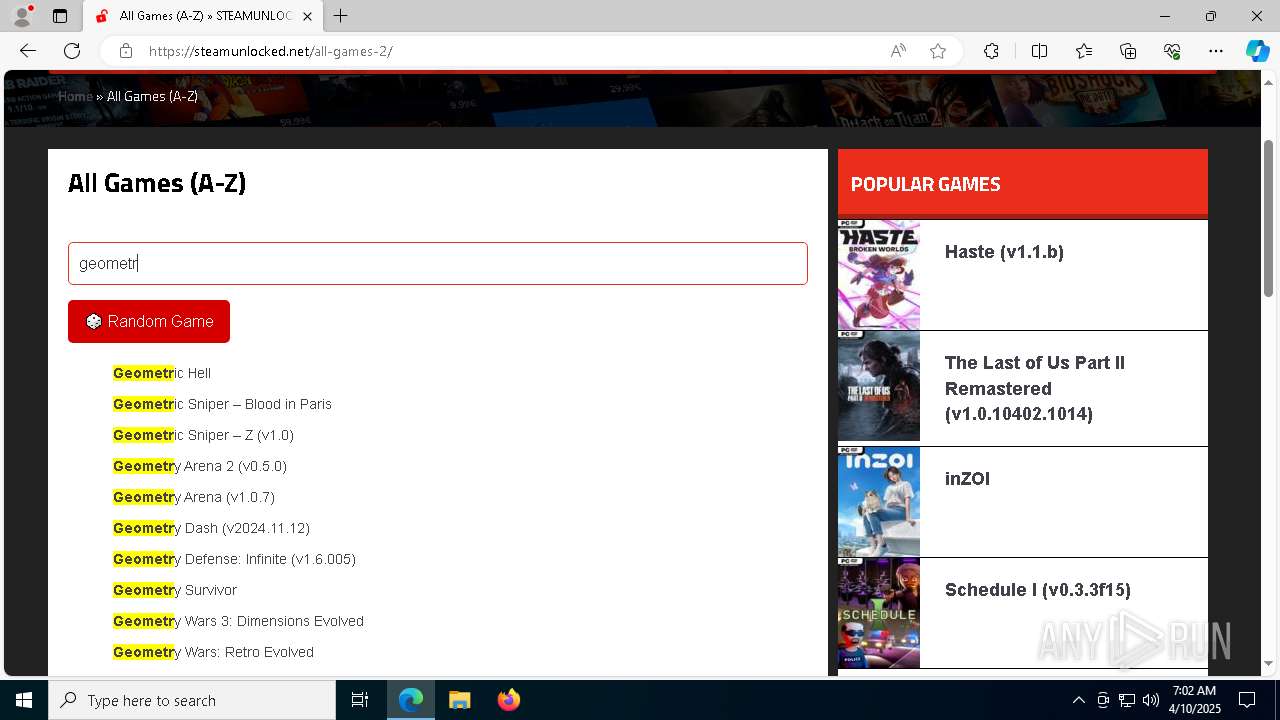Click the Windows taskbar search box
This screenshot has width=1280, height=720.
pos(192,700)
